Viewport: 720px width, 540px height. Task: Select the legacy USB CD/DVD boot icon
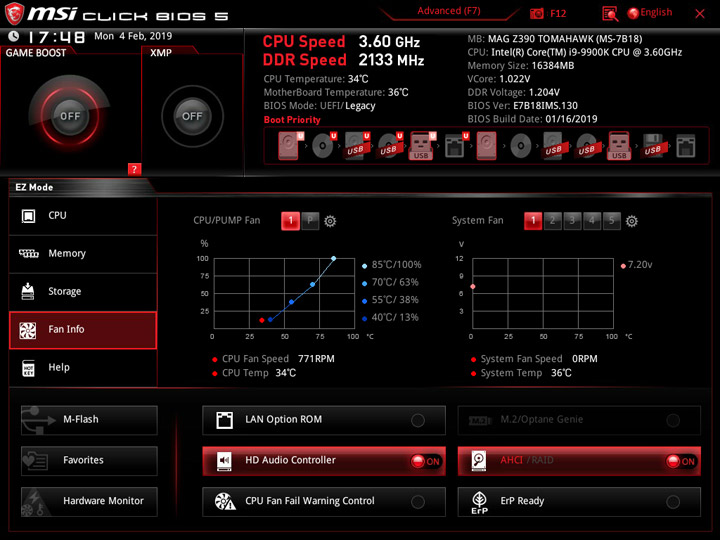tap(587, 146)
